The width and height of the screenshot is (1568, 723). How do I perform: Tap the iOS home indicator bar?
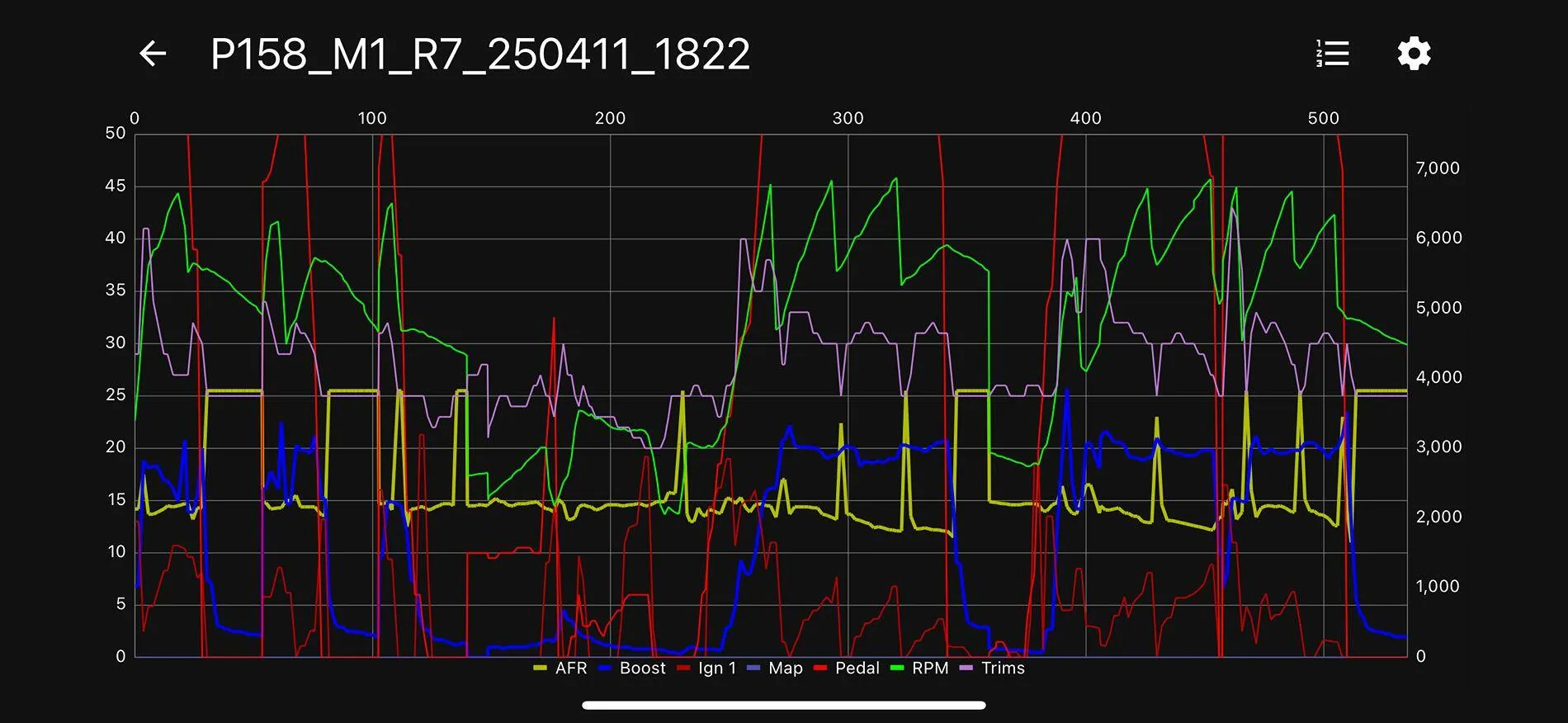point(784,705)
